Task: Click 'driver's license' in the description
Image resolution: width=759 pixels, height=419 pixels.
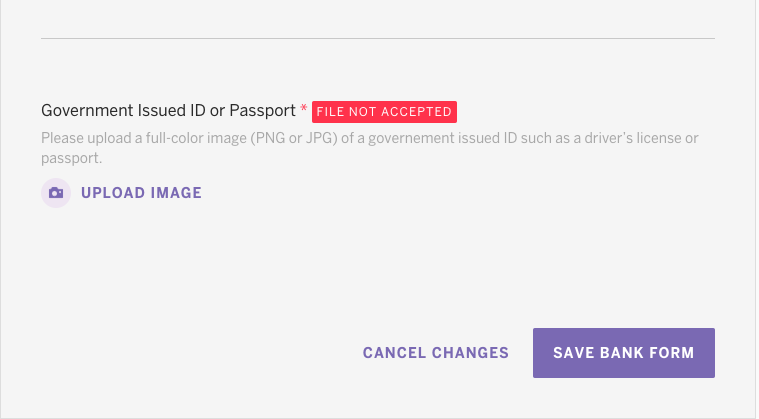Action: click(x=632, y=138)
